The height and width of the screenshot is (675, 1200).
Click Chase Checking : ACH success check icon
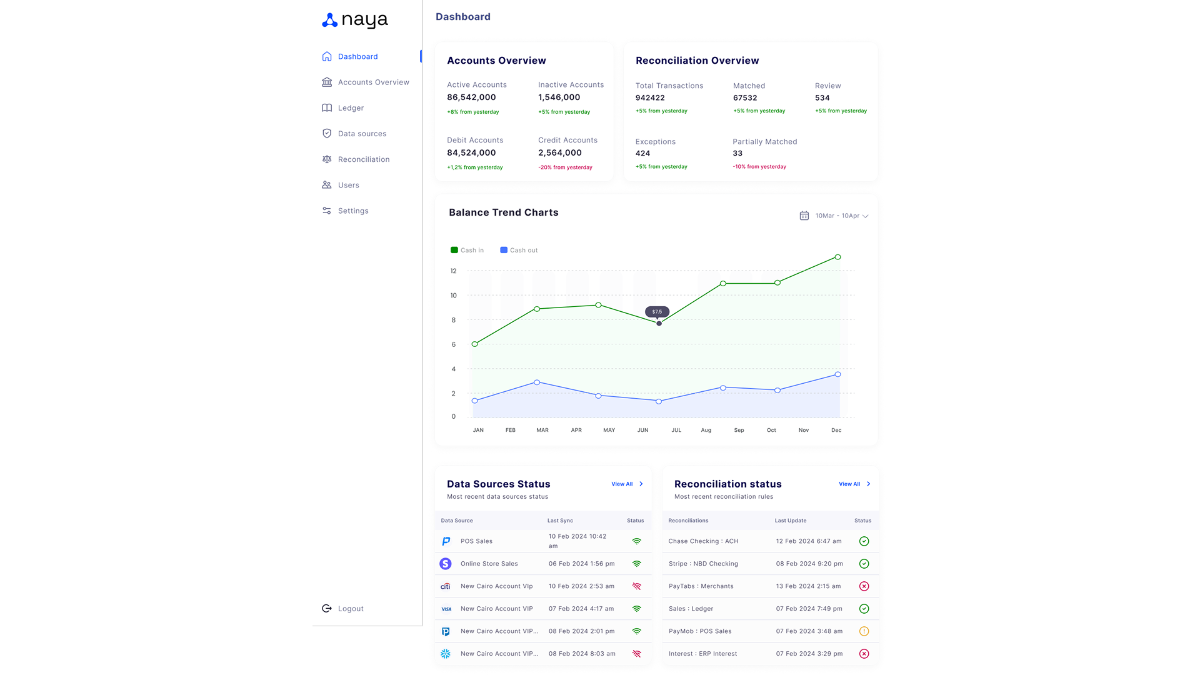(864, 541)
